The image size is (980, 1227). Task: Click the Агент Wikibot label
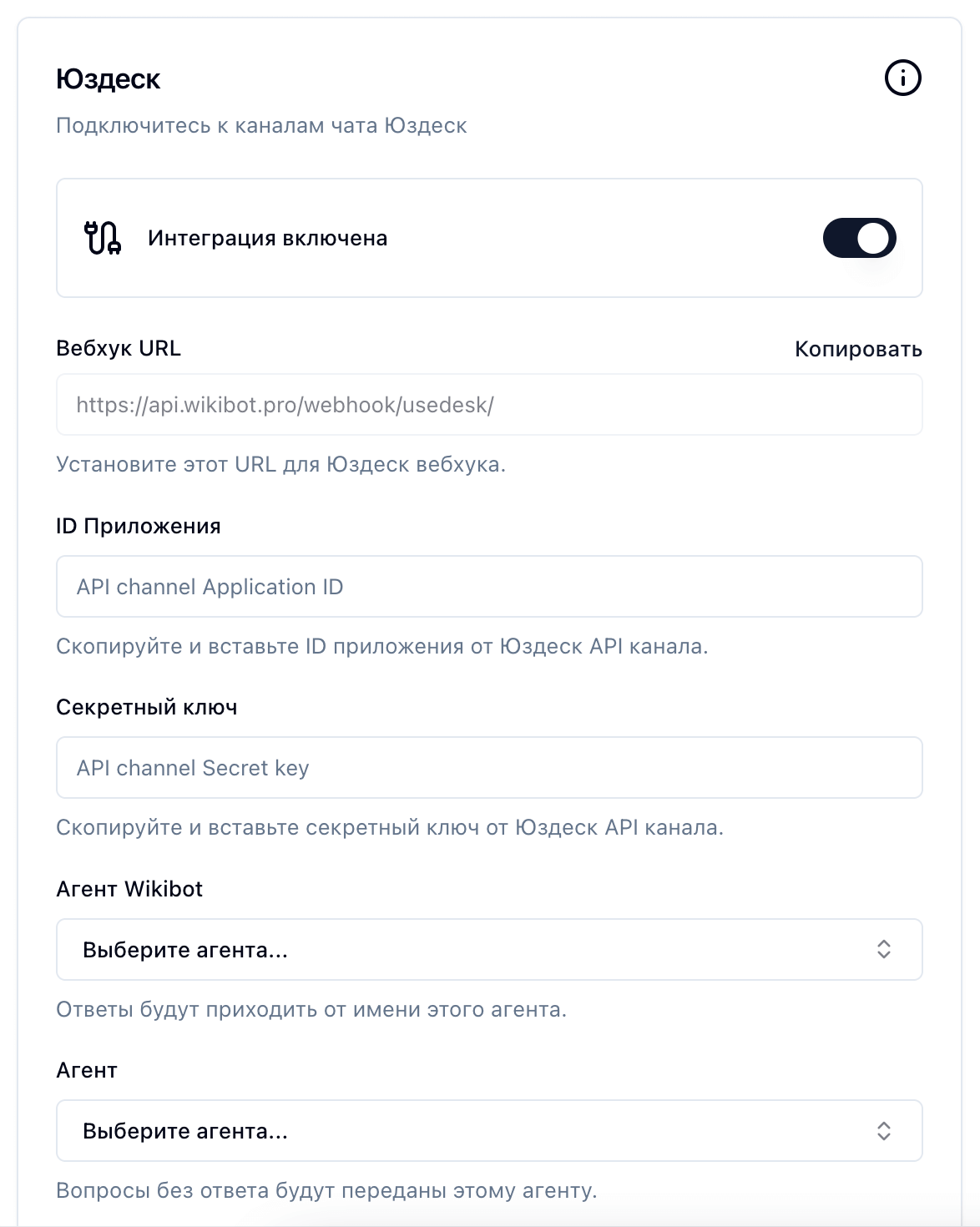pyautogui.click(x=129, y=889)
